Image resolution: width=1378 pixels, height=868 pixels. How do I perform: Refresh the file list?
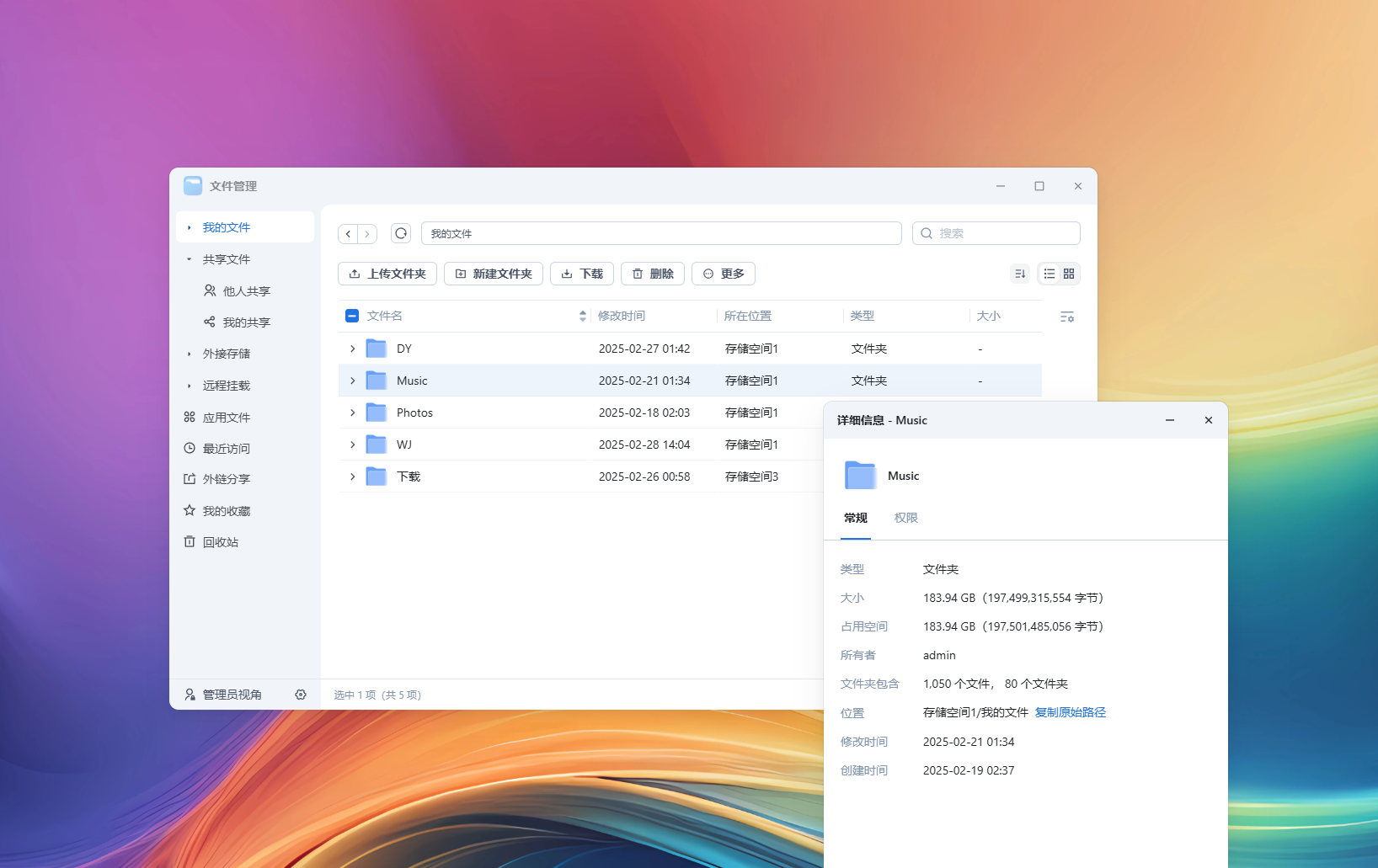(x=401, y=233)
